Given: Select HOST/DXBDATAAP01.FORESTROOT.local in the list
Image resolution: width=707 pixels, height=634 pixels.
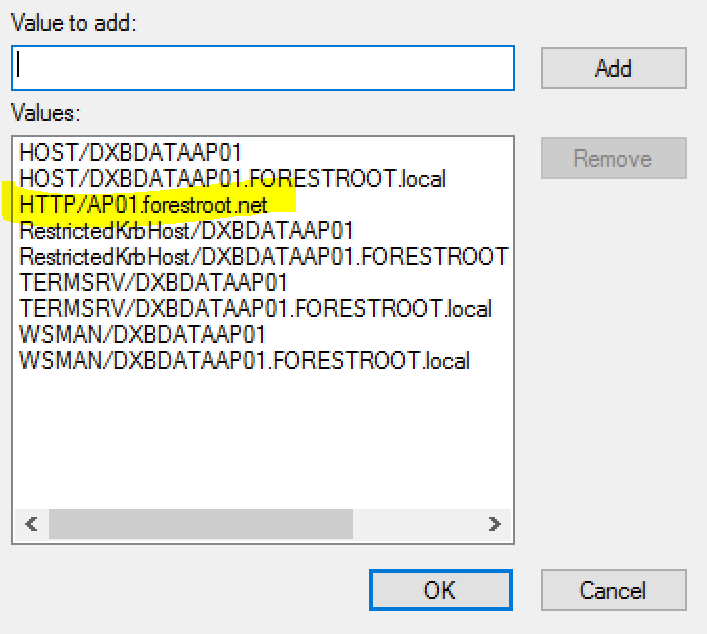Looking at the screenshot, I should pyautogui.click(x=232, y=179).
